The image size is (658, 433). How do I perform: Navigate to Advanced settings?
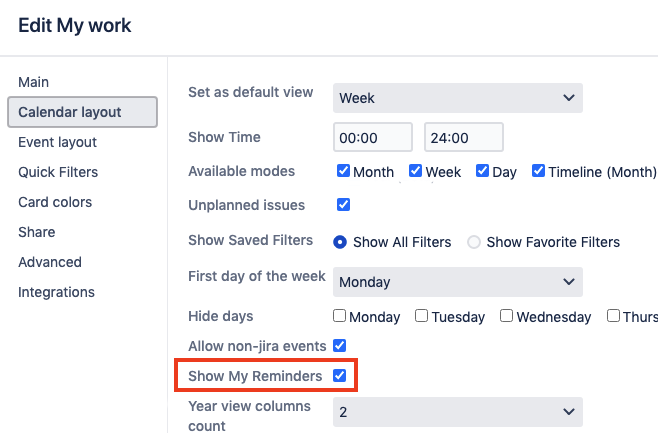click(50, 262)
